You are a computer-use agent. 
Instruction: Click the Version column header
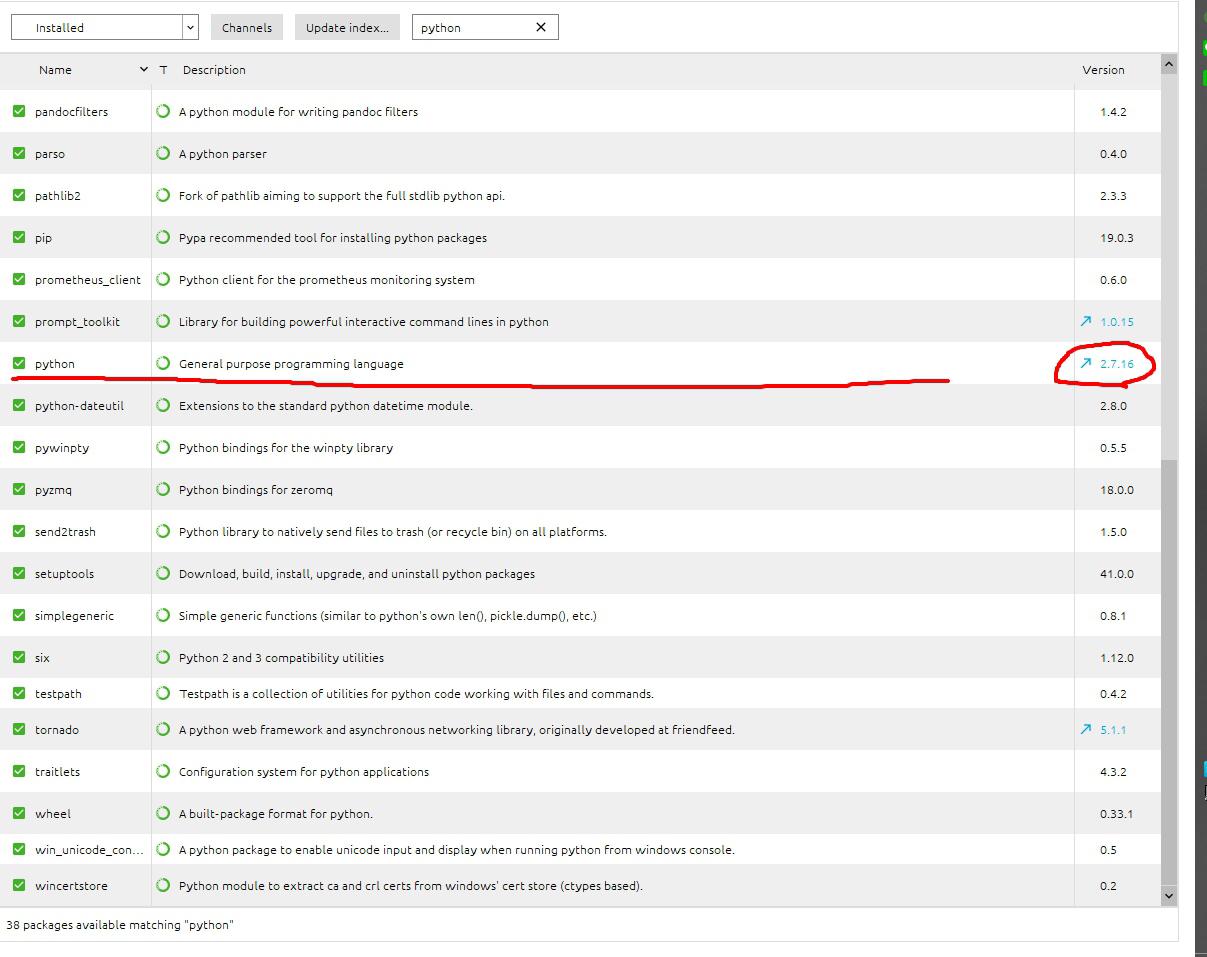1103,70
